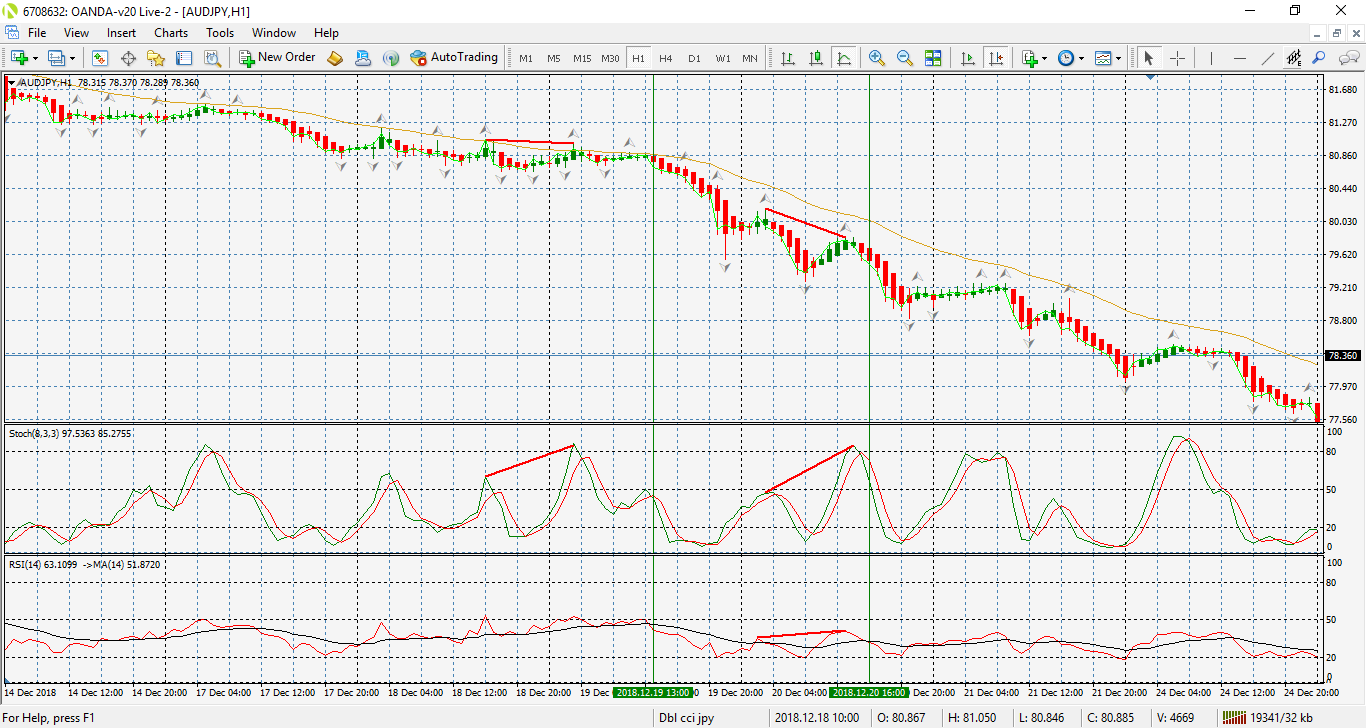Click the New Order button
This screenshot has height=728, width=1366.
pyautogui.click(x=278, y=58)
